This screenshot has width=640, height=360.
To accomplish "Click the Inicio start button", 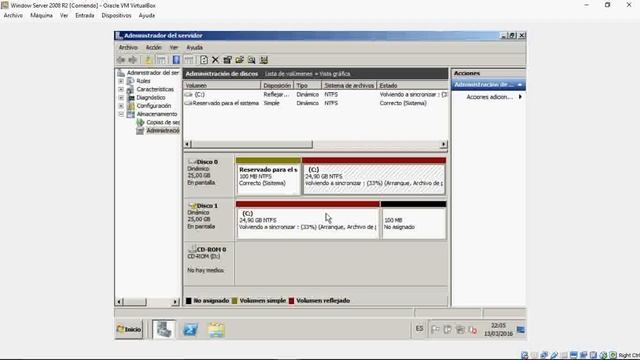I will 129,329.
